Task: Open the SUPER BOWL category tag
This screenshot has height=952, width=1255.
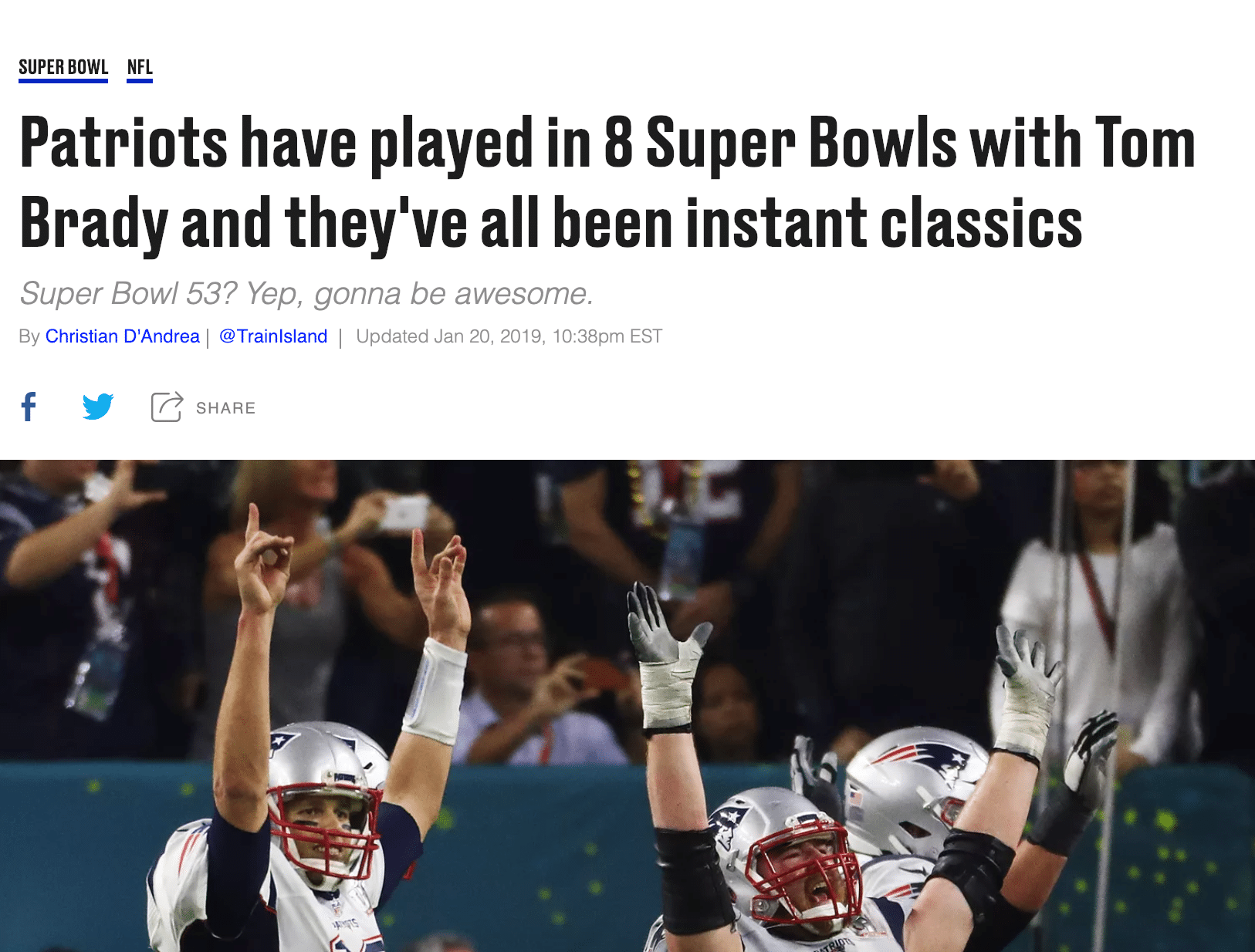Action: click(63, 68)
